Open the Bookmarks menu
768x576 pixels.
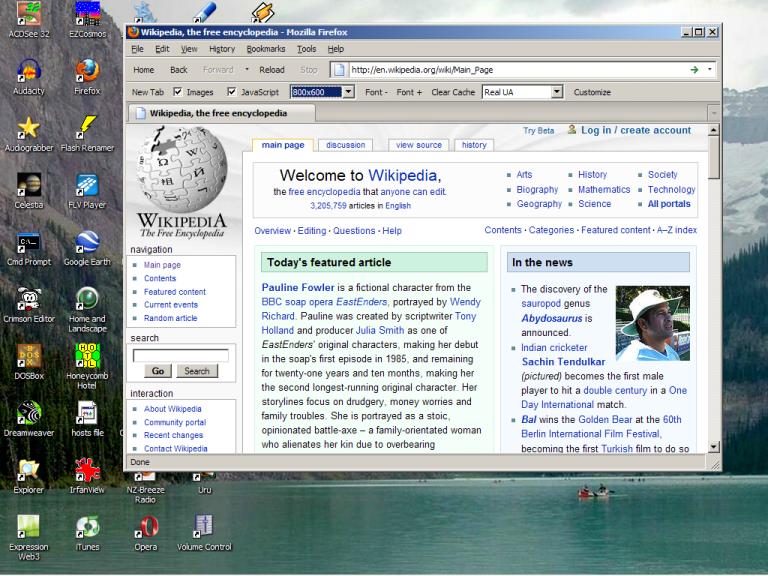coord(265,49)
